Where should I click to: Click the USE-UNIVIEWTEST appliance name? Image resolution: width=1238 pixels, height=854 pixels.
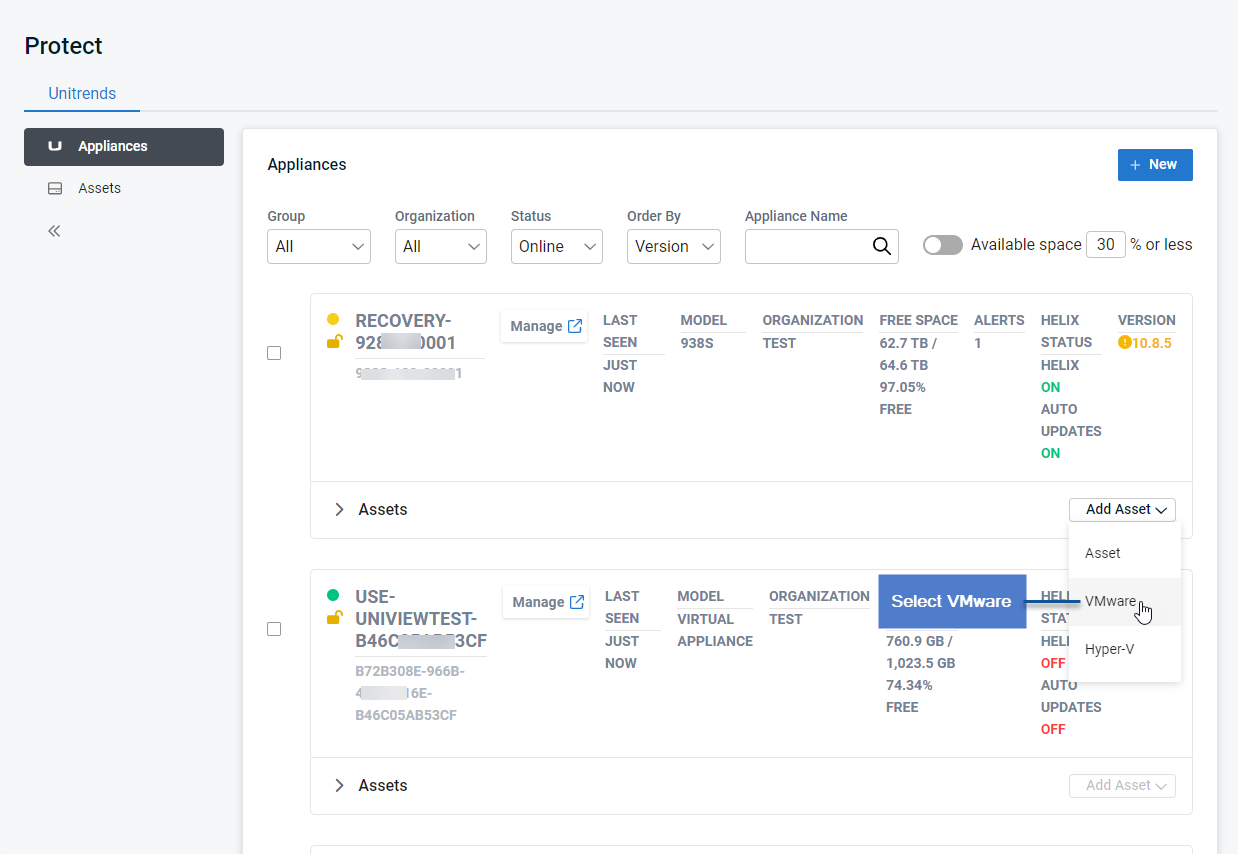[x=421, y=619]
